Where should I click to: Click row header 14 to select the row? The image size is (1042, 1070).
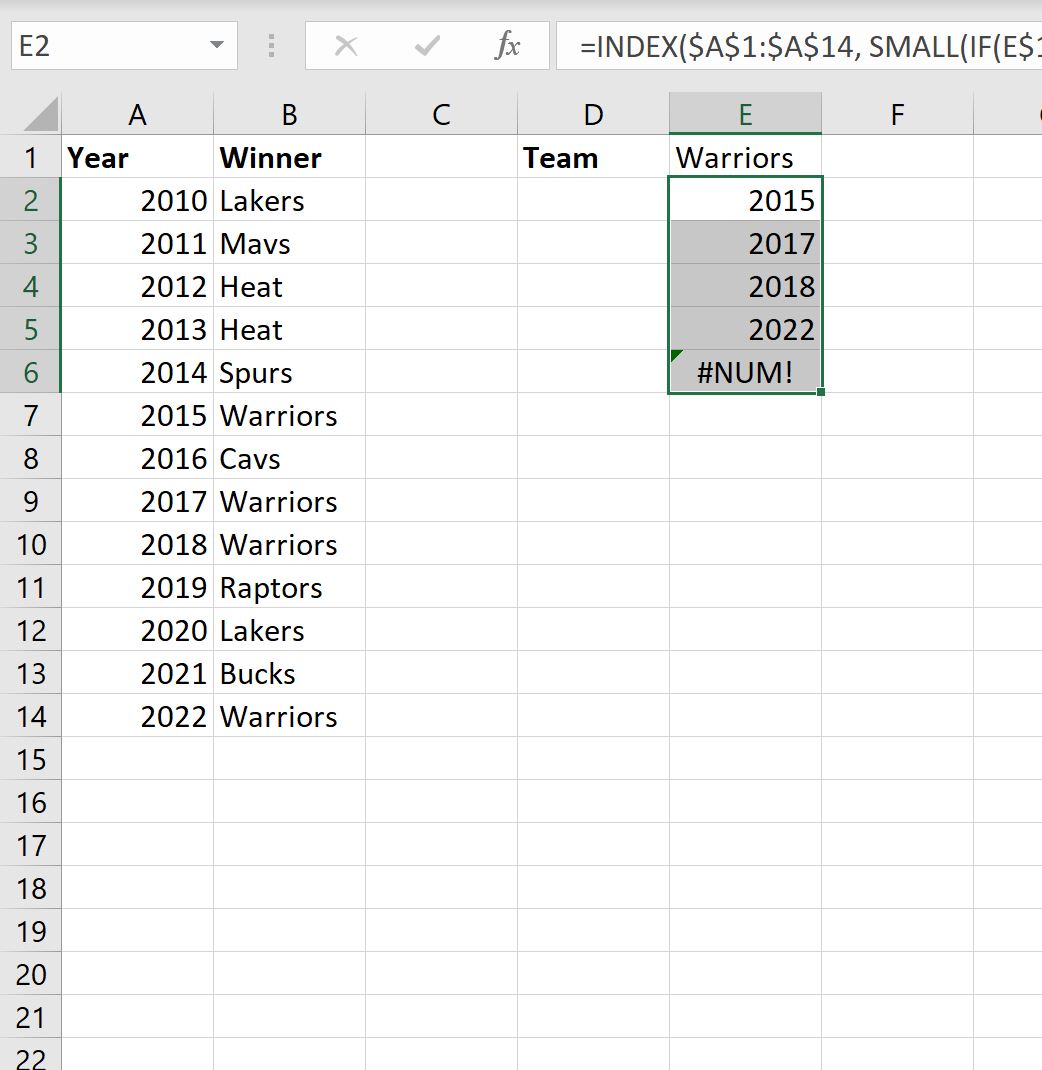(x=32, y=716)
